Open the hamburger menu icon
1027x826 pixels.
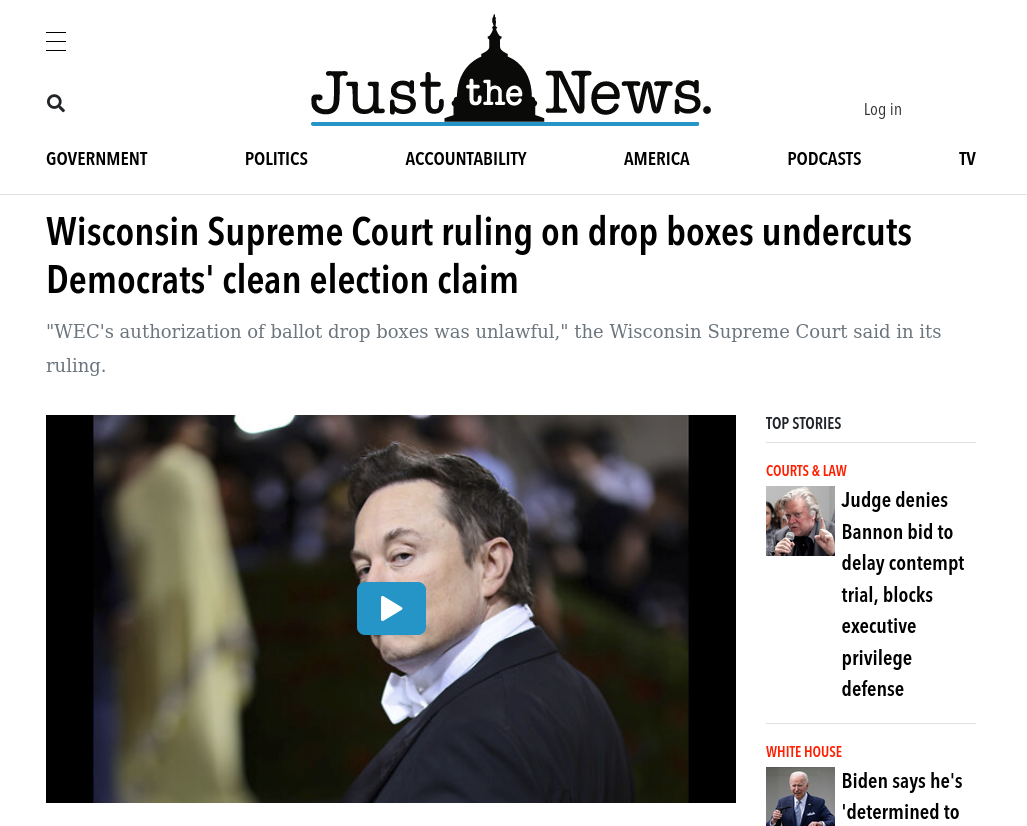(56, 41)
